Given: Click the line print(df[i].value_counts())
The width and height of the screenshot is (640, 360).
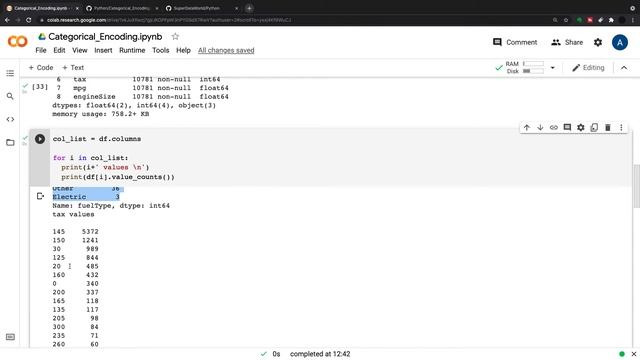Looking at the screenshot, I should point(118,177).
